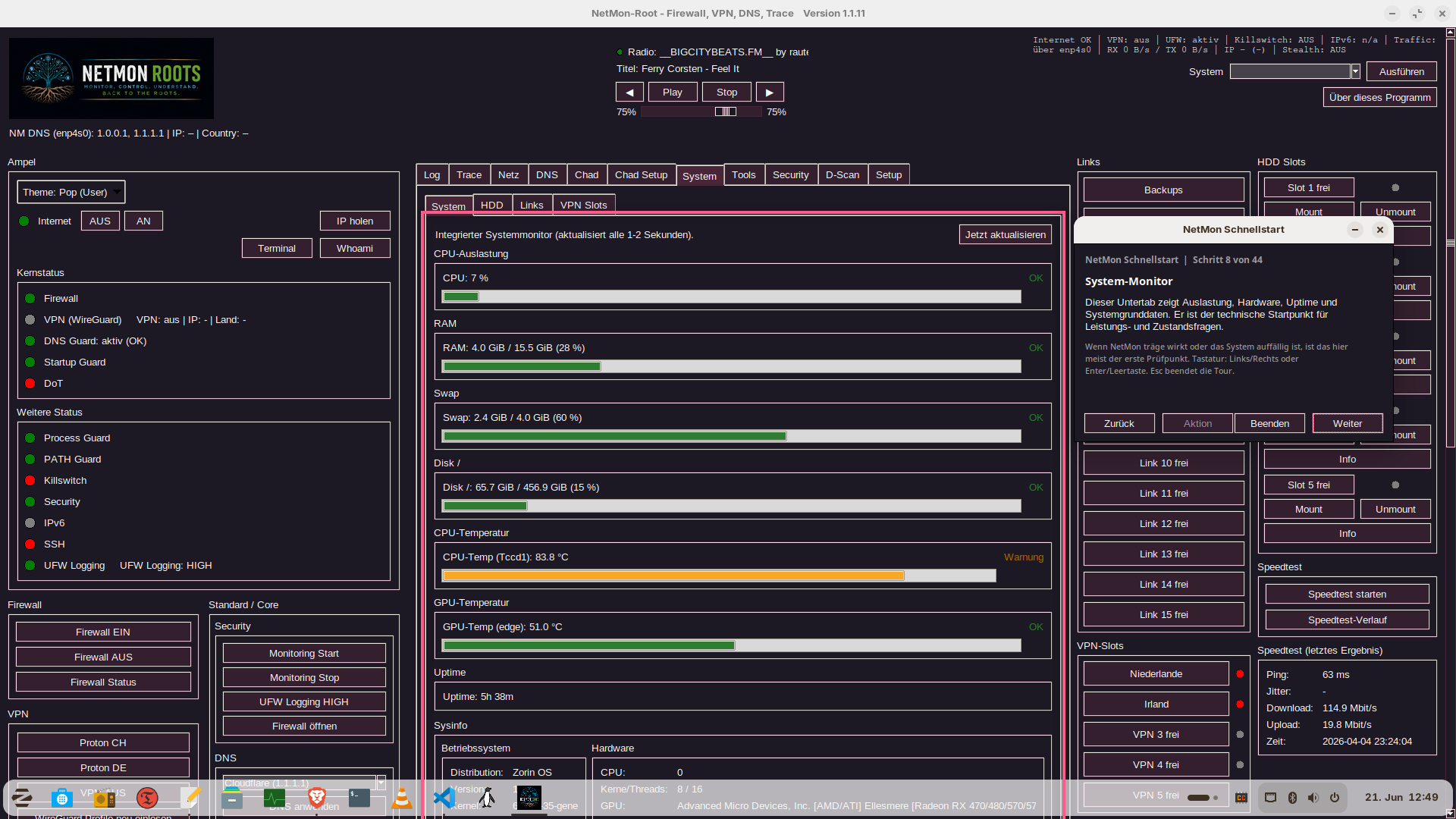Click Weiter in the Schnellstart tour

click(1348, 424)
